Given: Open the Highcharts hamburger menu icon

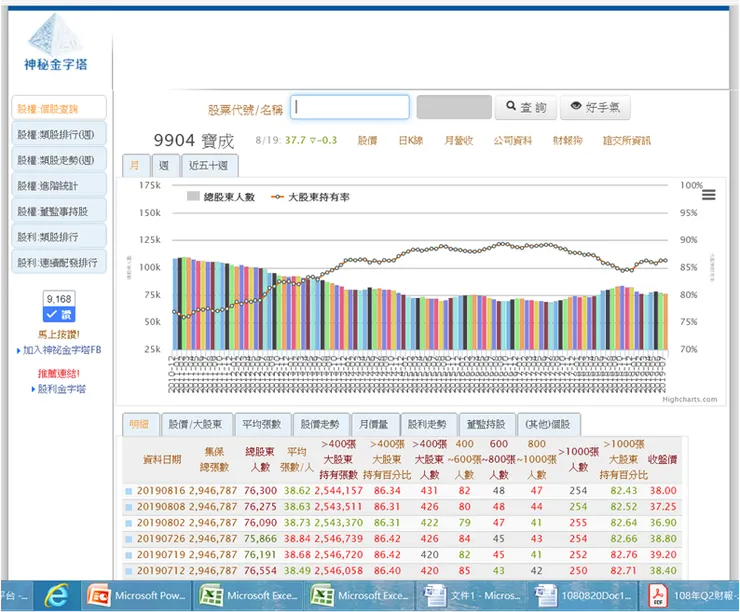Looking at the screenshot, I should tap(708, 195).
